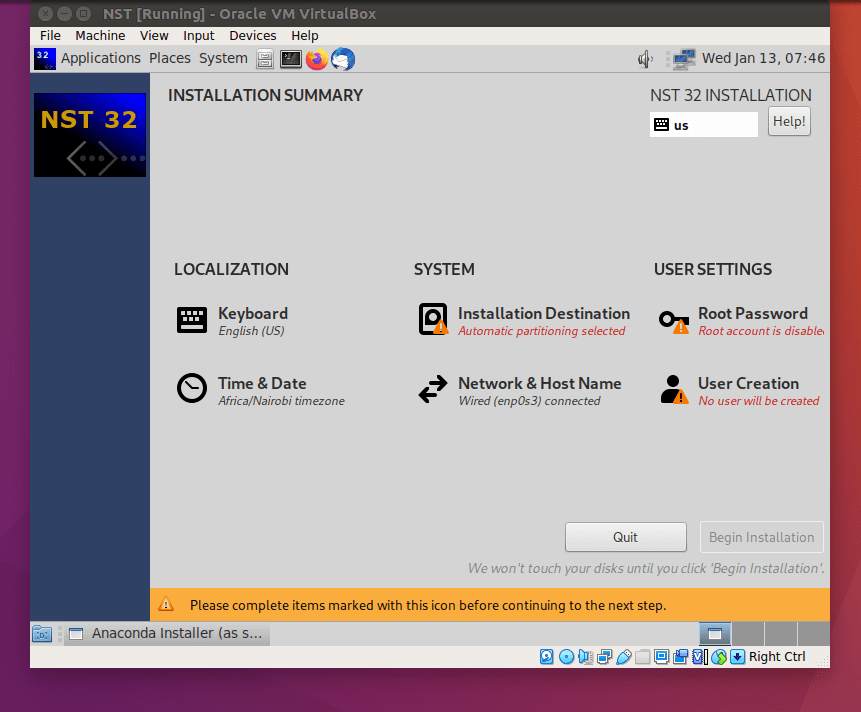Click VirtualBox optical disk indicator
Screen dimensions: 861x712
coord(566,657)
